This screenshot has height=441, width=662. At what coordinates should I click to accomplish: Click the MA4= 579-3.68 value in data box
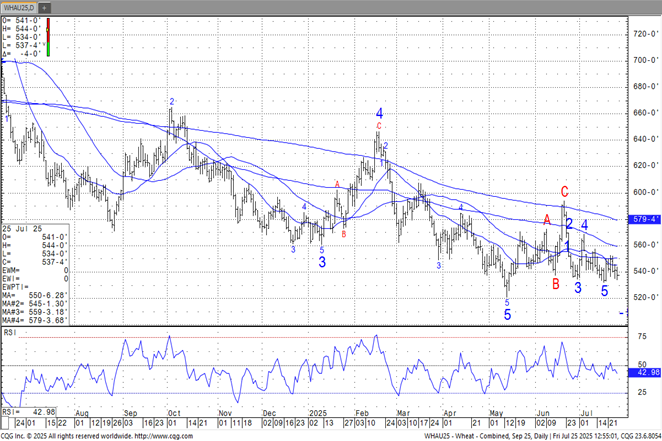(x=34, y=320)
